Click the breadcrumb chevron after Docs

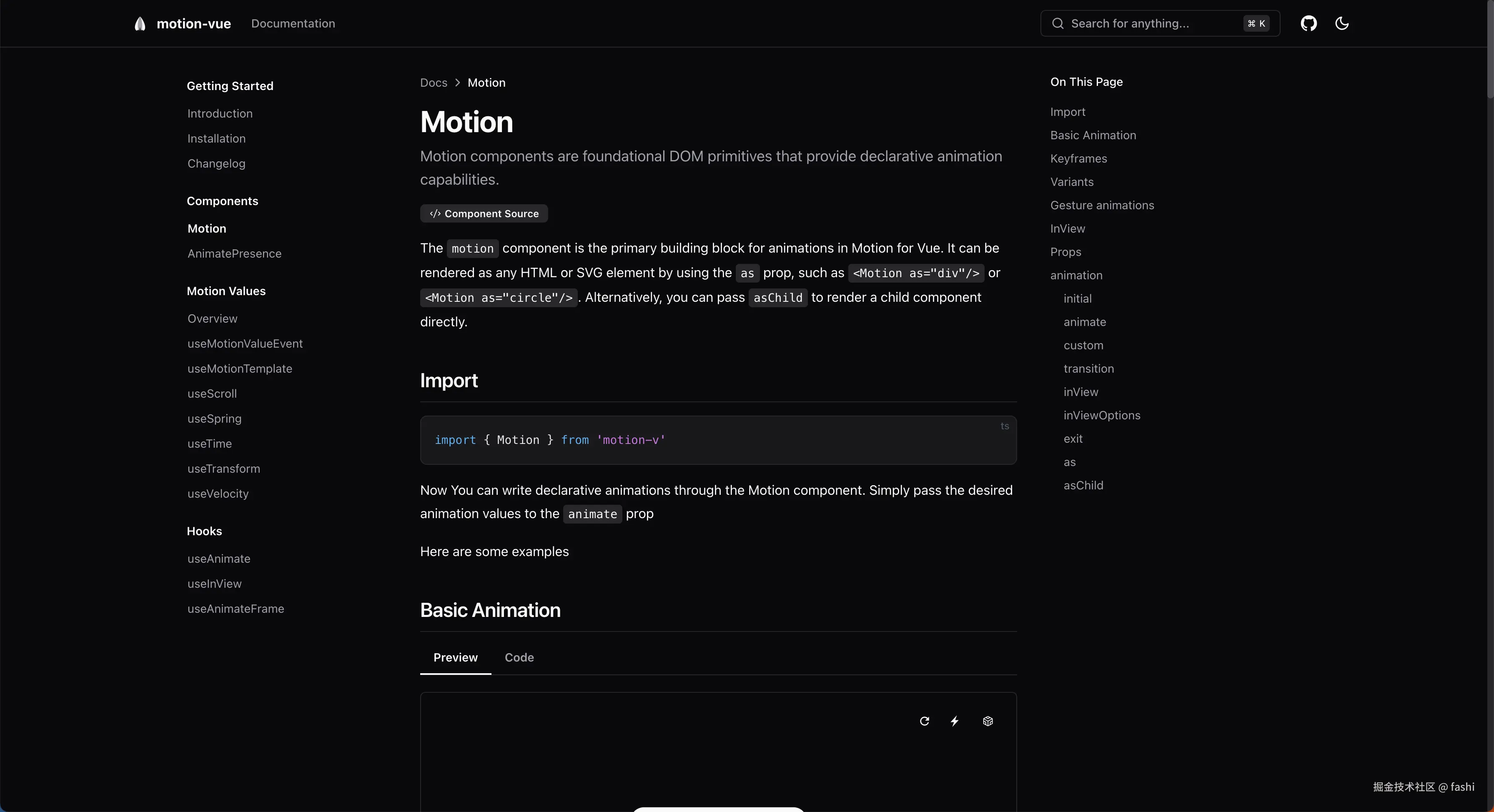[458, 83]
